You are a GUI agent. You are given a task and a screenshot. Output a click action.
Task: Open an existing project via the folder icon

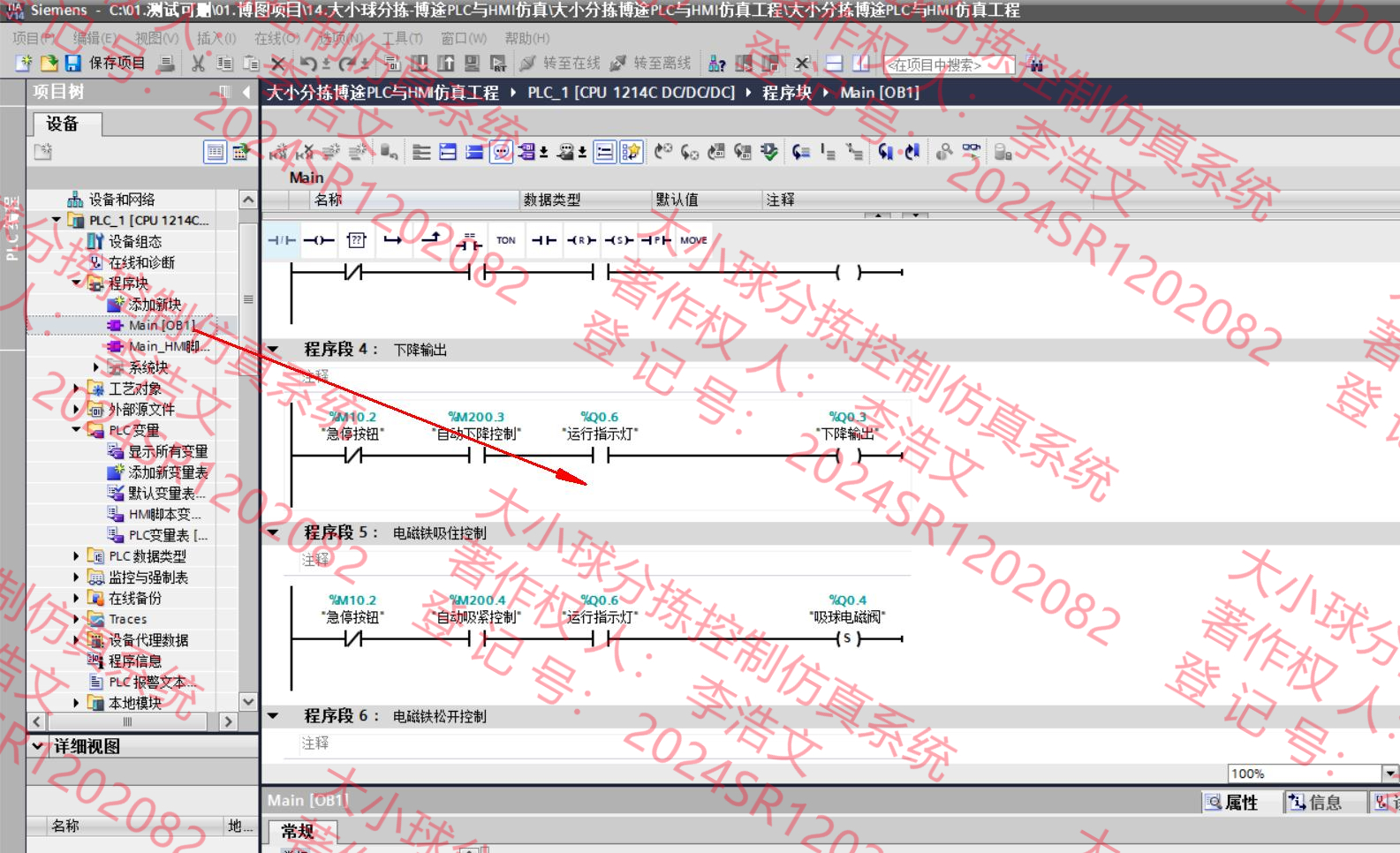[49, 64]
